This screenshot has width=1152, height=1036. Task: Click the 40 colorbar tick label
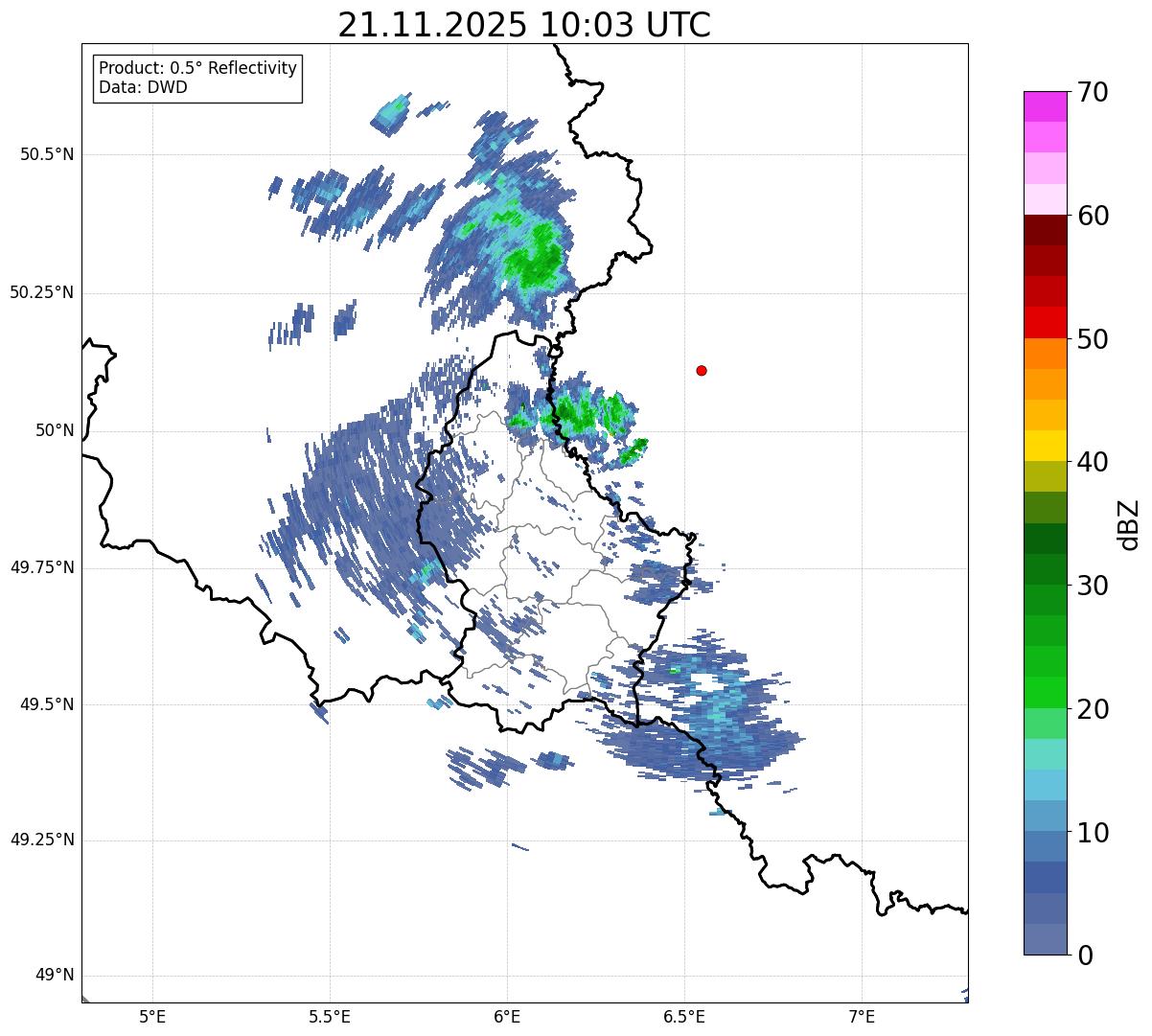point(1093,462)
